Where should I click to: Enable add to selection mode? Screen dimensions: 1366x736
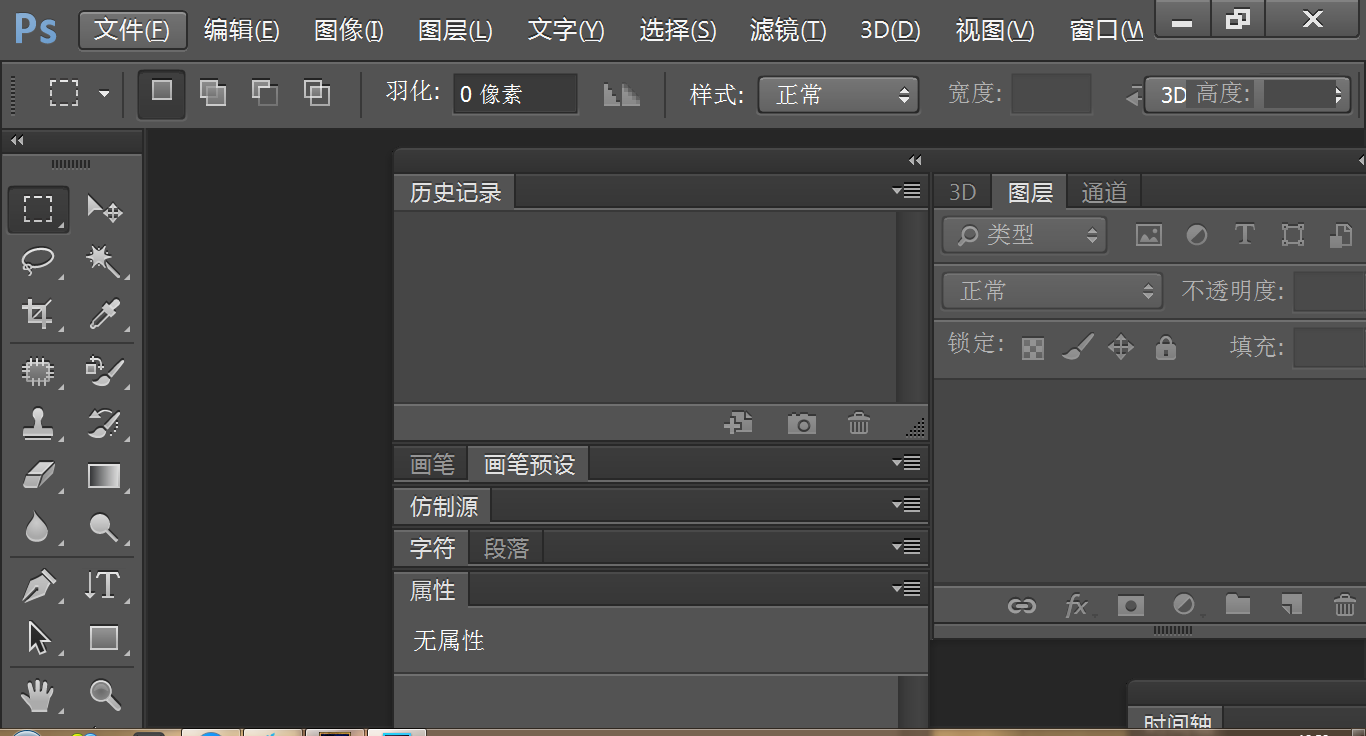click(212, 93)
